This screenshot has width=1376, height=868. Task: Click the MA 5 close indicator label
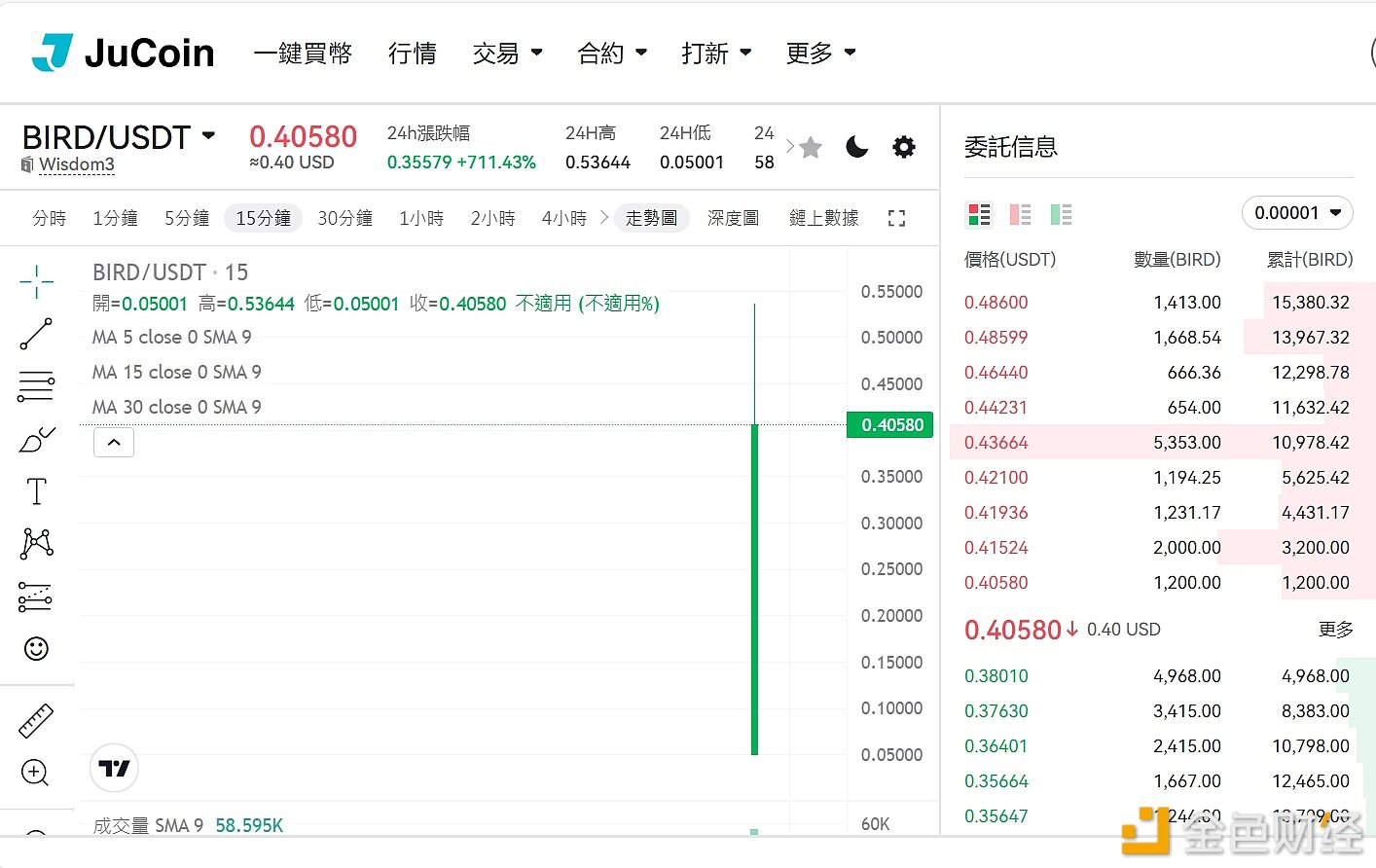[171, 337]
